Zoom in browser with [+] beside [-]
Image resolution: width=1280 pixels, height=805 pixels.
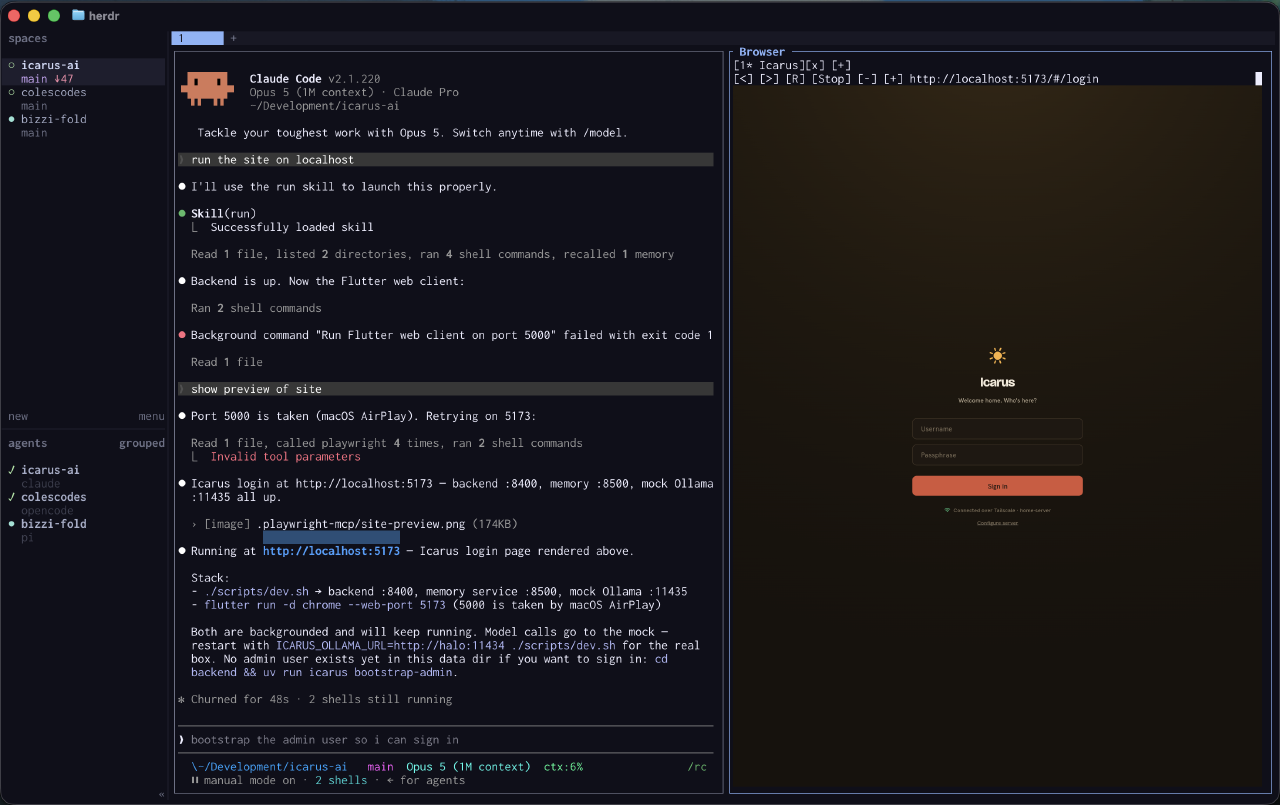click(x=893, y=79)
